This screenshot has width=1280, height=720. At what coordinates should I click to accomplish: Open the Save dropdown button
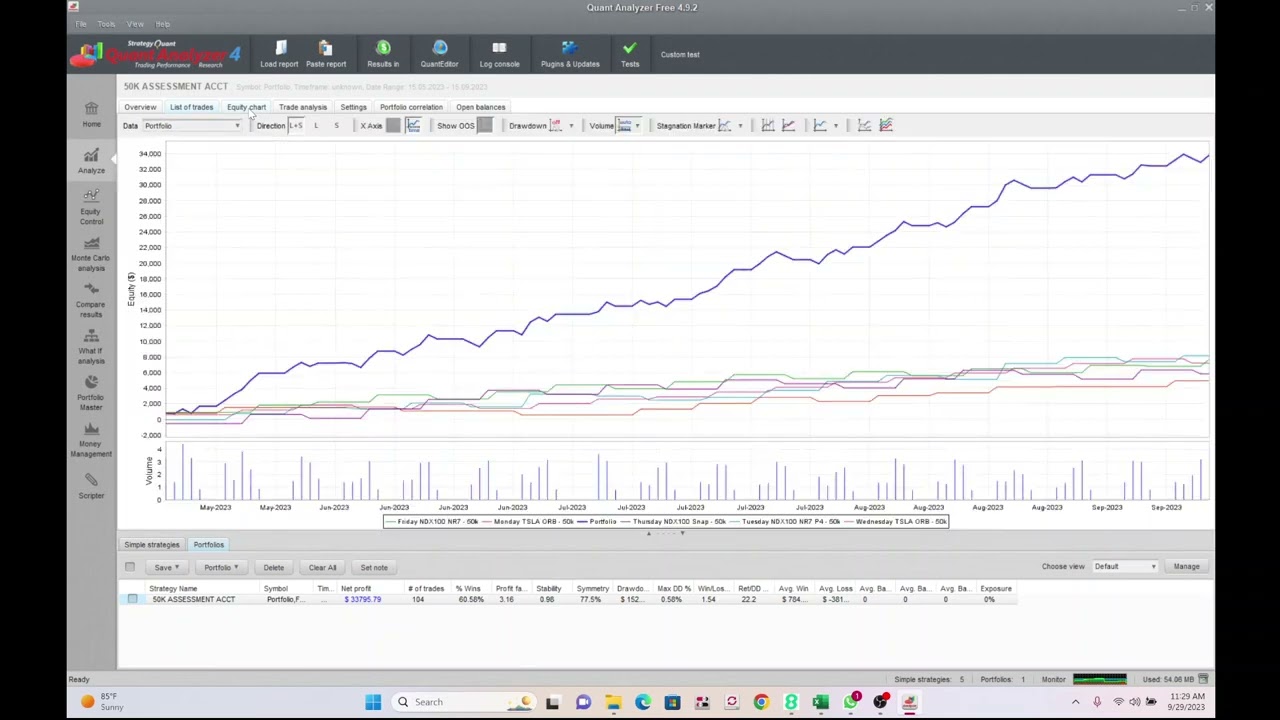(x=165, y=567)
